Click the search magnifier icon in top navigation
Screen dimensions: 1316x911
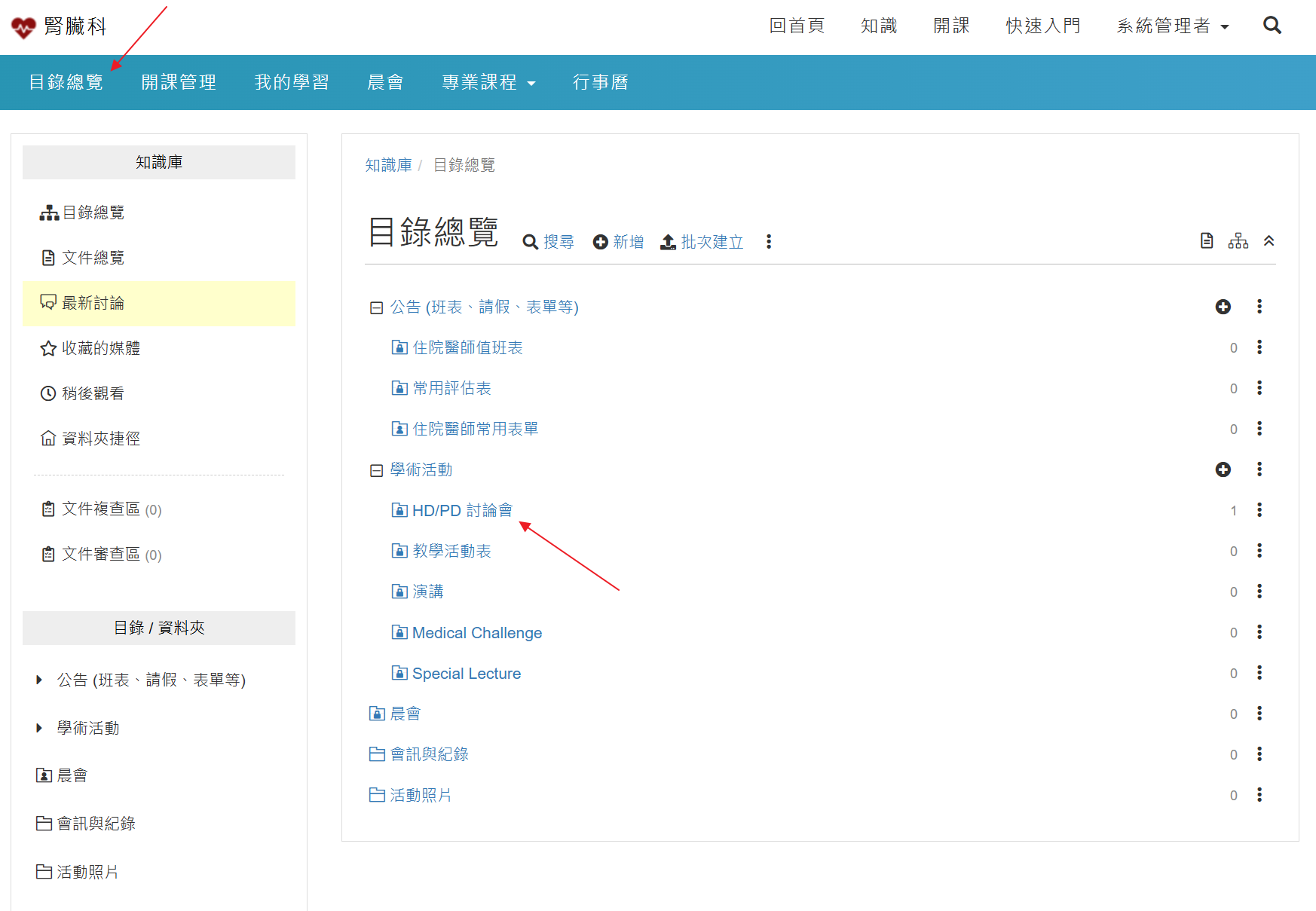coord(1272,26)
